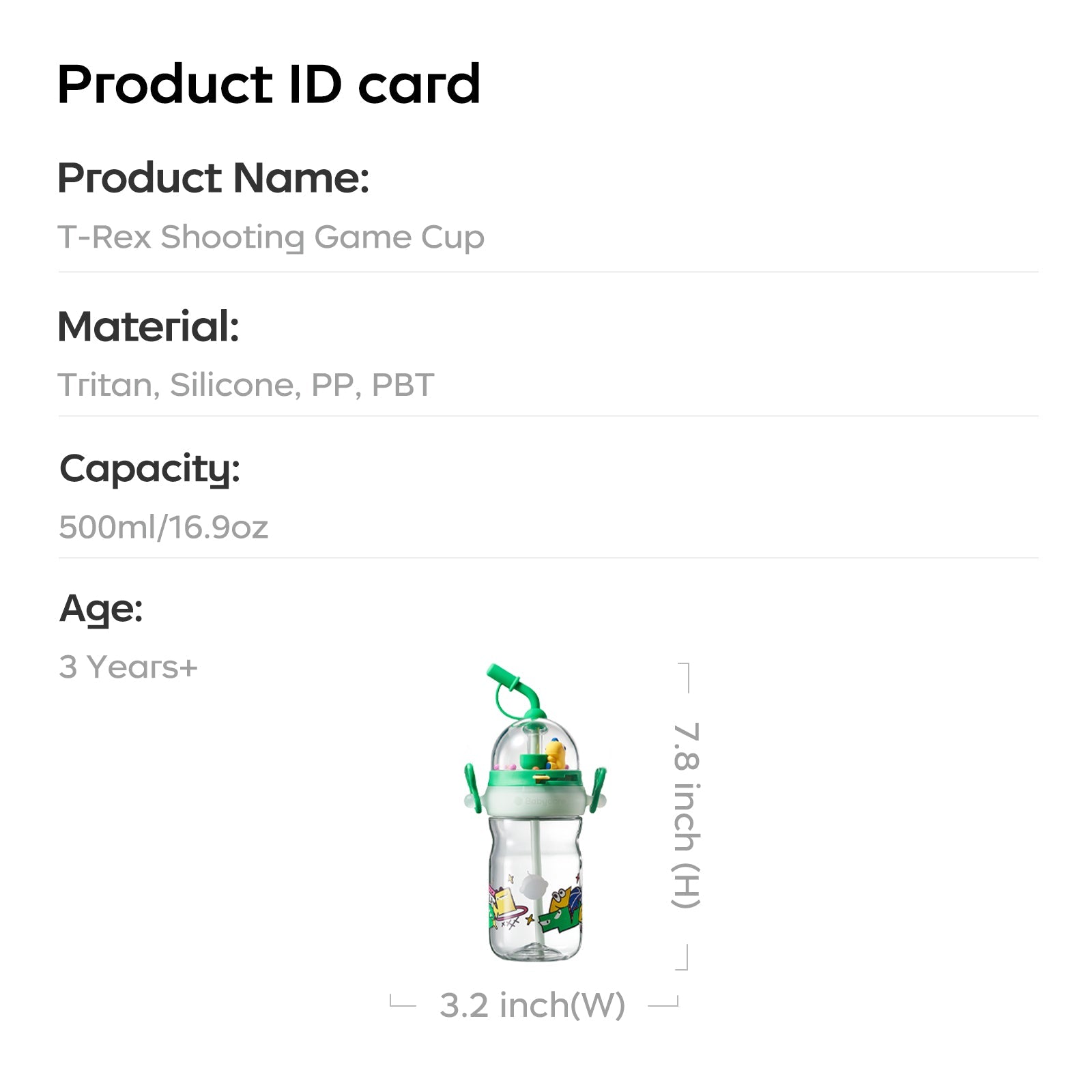1092x1092 pixels.
Task: Click the Babycare logo on bottle lid
Action: (x=539, y=801)
